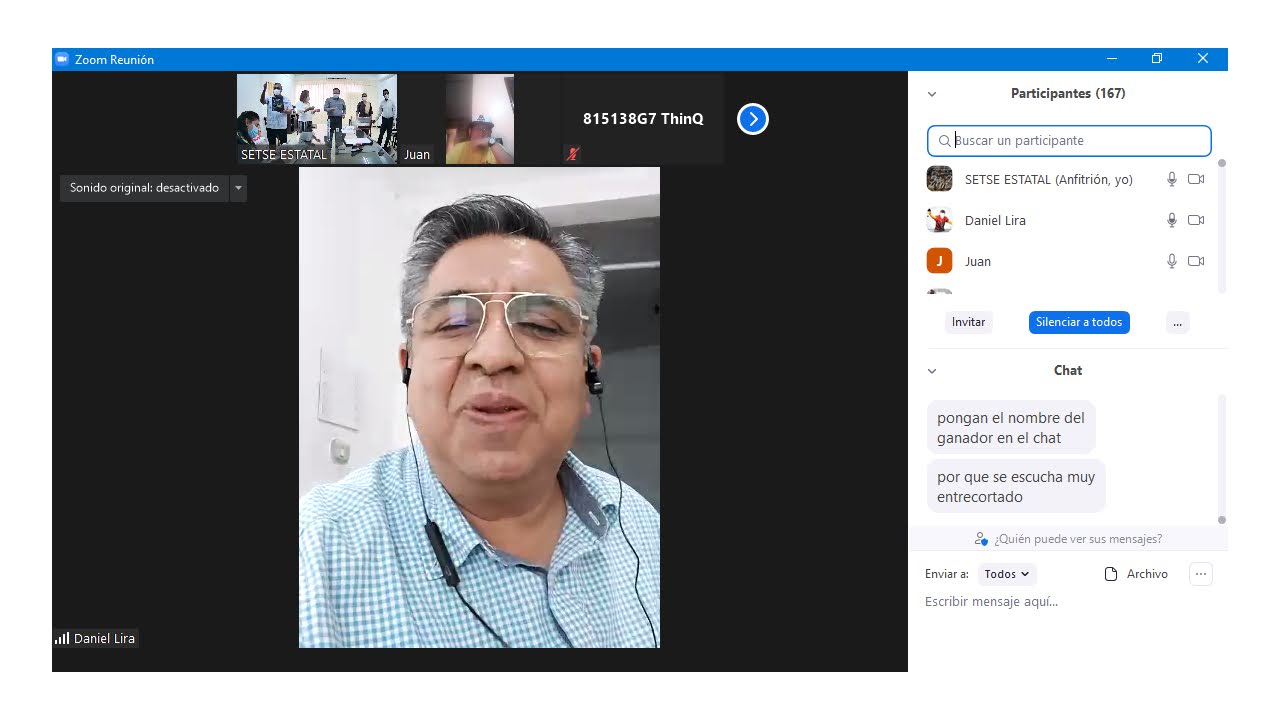Click the Daniel Lira speaker name label

[104, 638]
